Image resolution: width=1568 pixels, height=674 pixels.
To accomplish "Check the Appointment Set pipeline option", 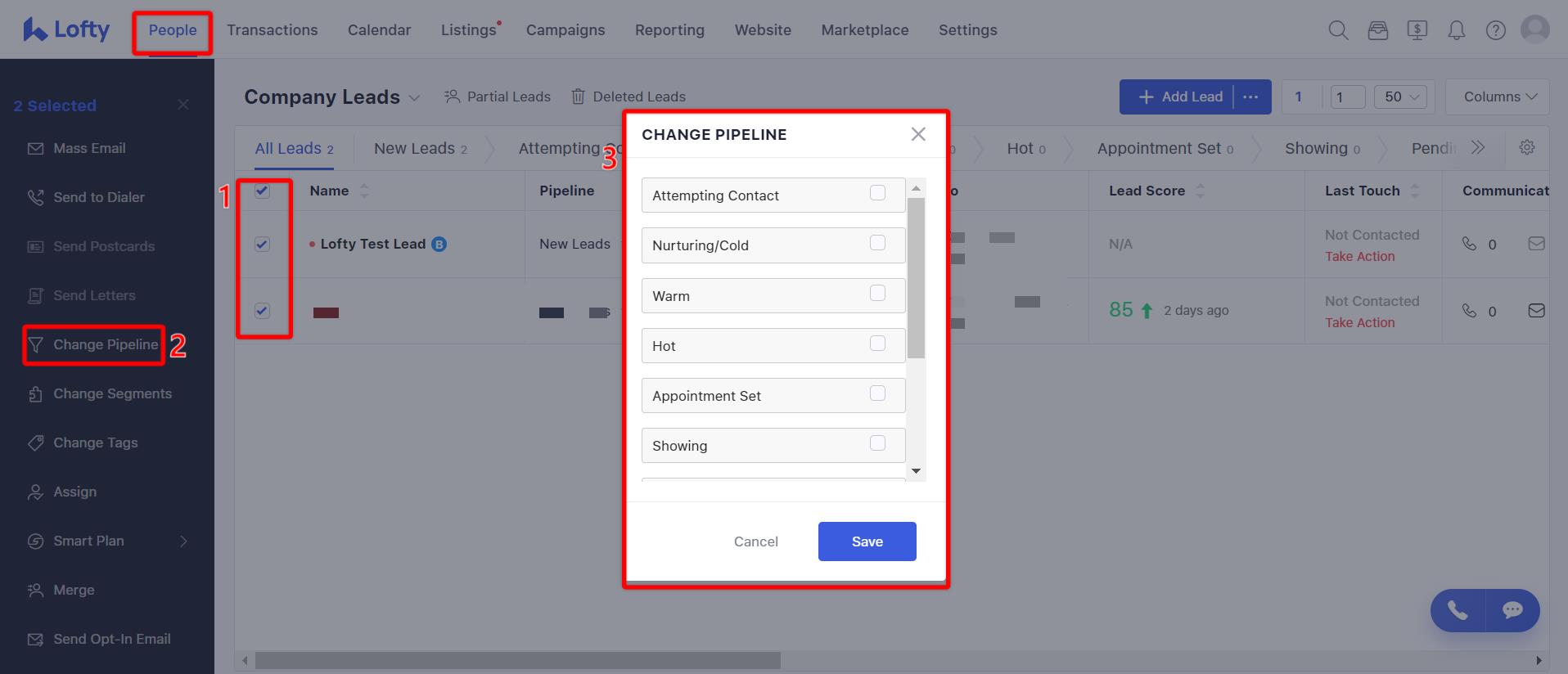I will tap(877, 393).
